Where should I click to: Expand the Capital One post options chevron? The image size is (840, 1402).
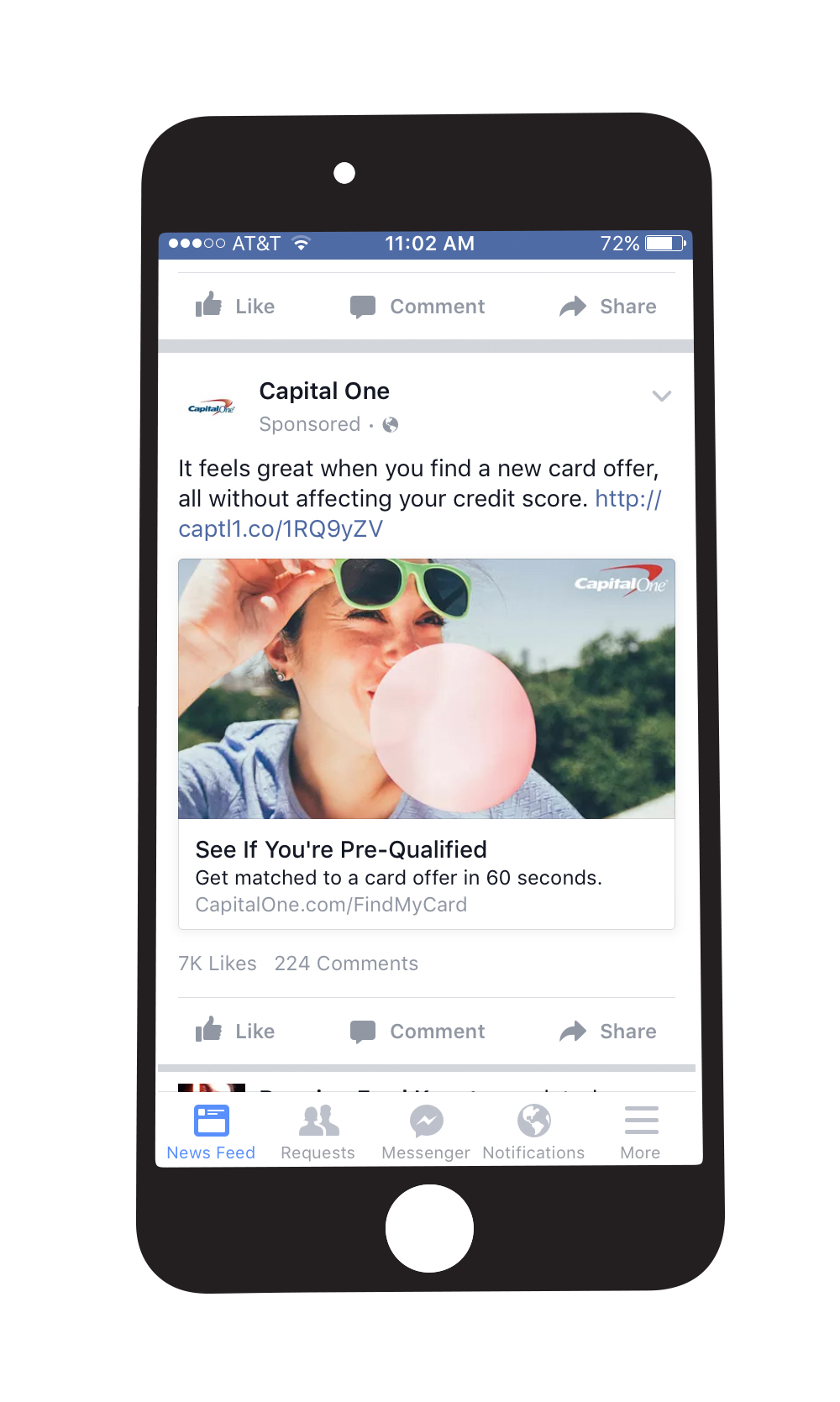[x=662, y=396]
